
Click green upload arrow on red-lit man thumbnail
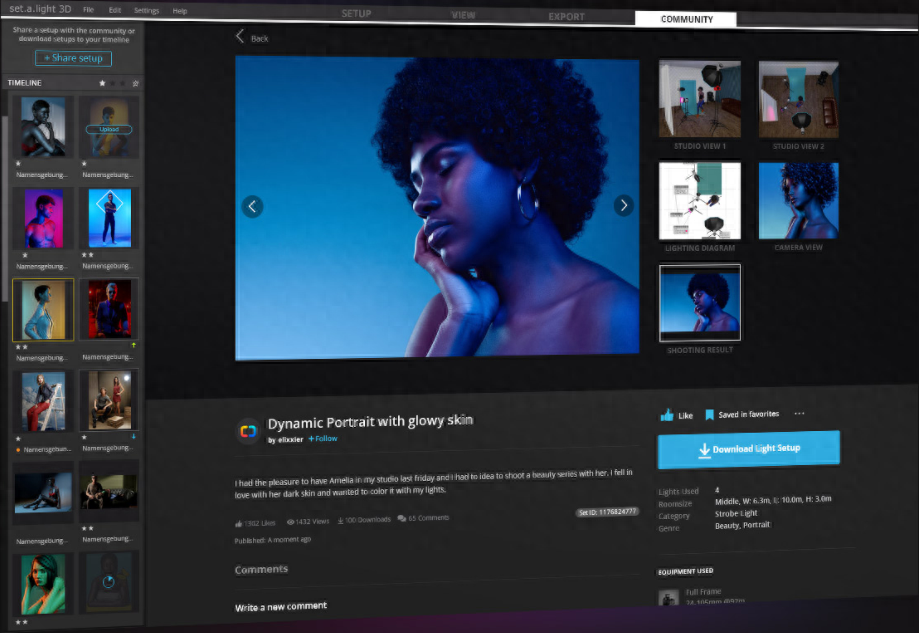pos(134,345)
